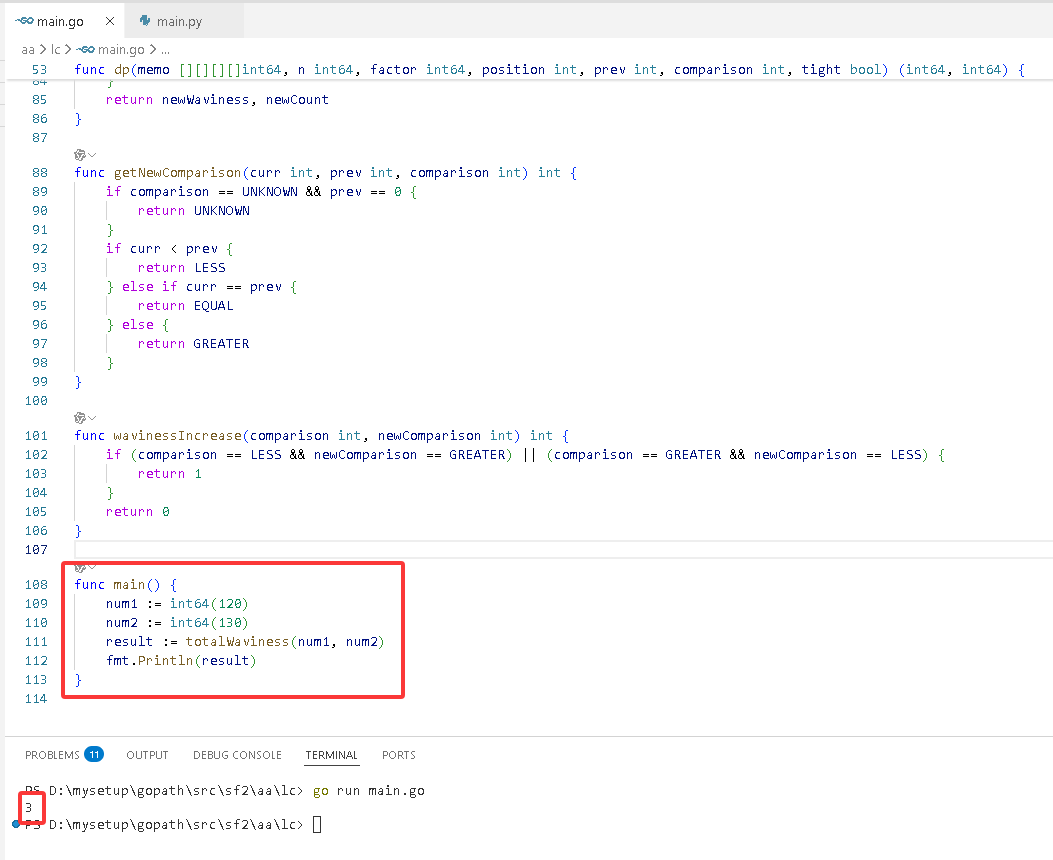The image size is (1053, 860).
Task: Click 'return GREATER' on line 97
Action: click(x=193, y=344)
